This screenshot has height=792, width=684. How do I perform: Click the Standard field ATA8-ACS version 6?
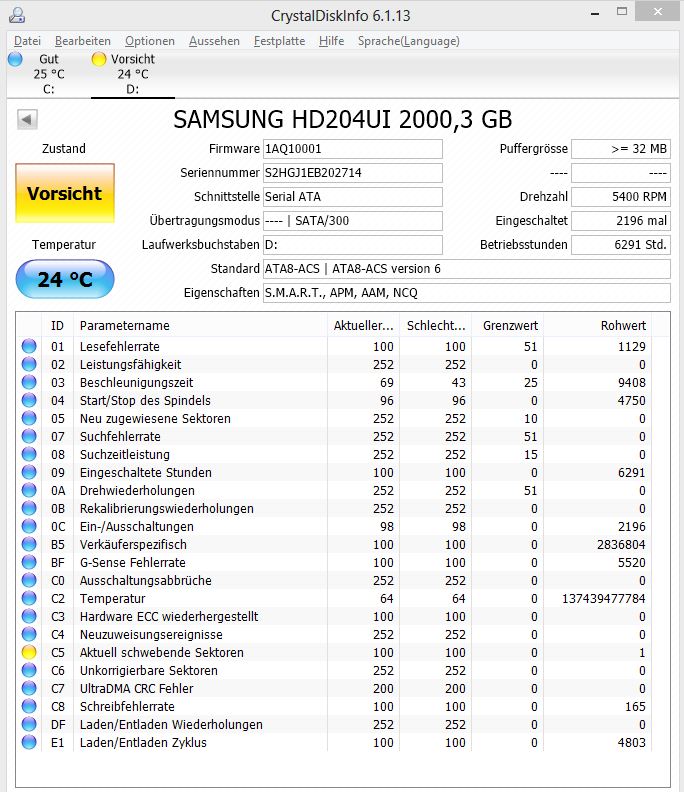point(467,269)
